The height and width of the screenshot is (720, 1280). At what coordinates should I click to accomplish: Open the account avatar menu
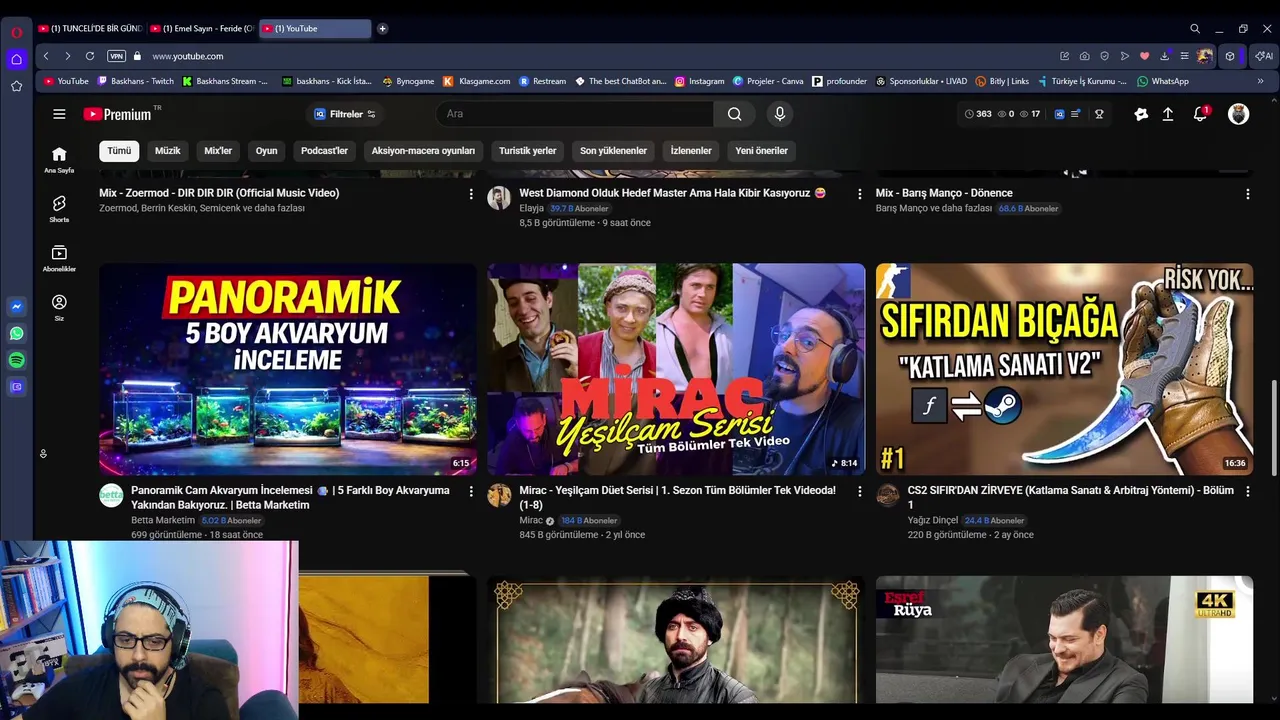(x=1238, y=114)
